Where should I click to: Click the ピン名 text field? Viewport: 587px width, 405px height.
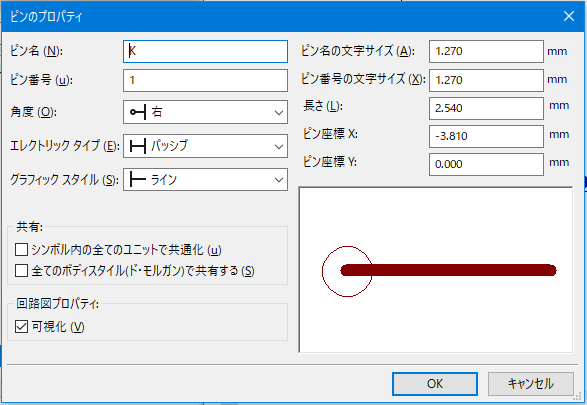[x=205, y=51]
